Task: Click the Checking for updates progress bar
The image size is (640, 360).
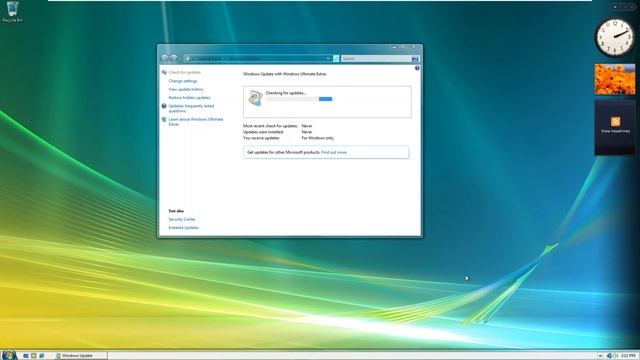Action: click(299, 99)
